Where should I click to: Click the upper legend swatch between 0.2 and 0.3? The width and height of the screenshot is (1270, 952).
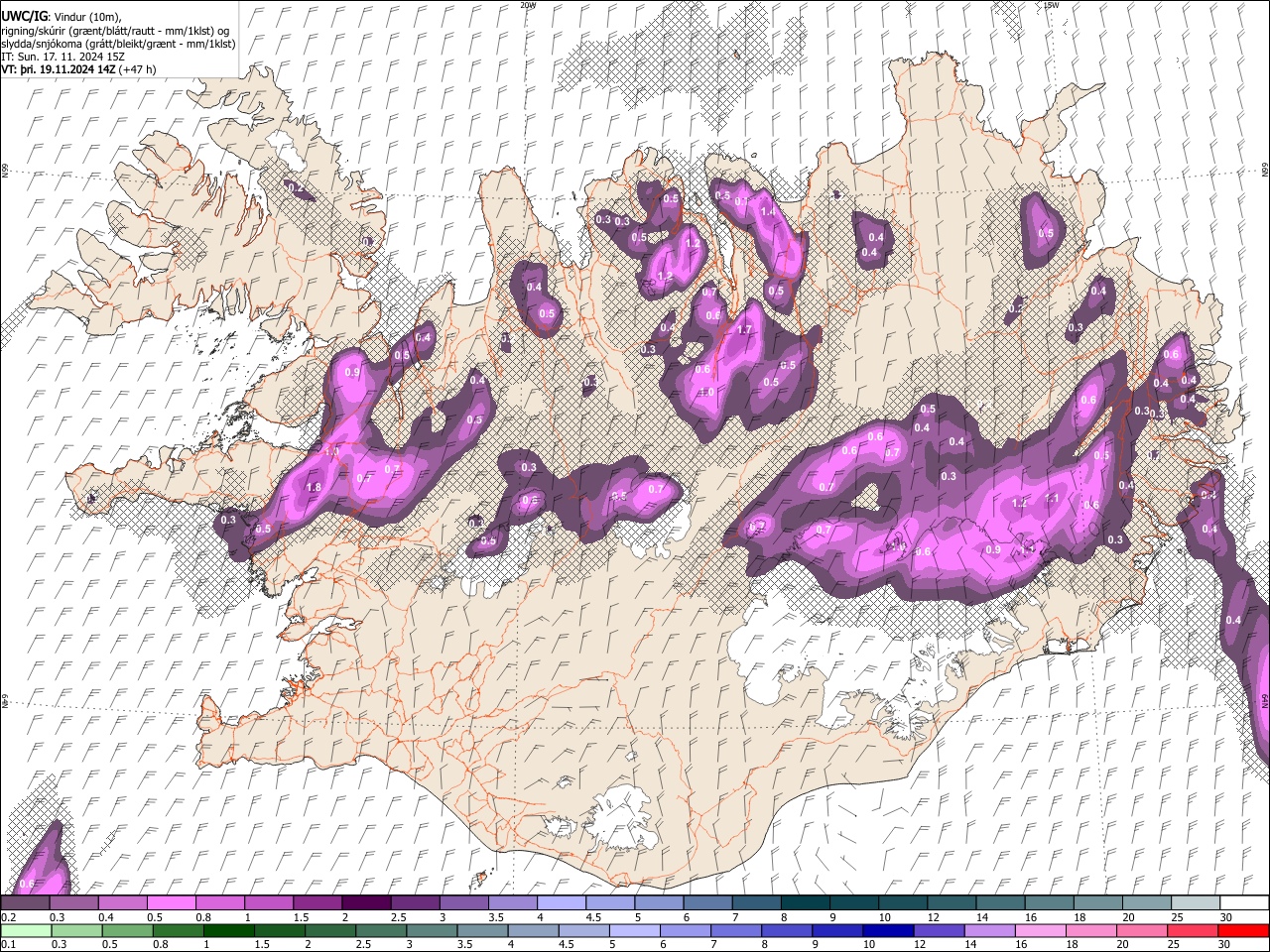tap(26, 902)
